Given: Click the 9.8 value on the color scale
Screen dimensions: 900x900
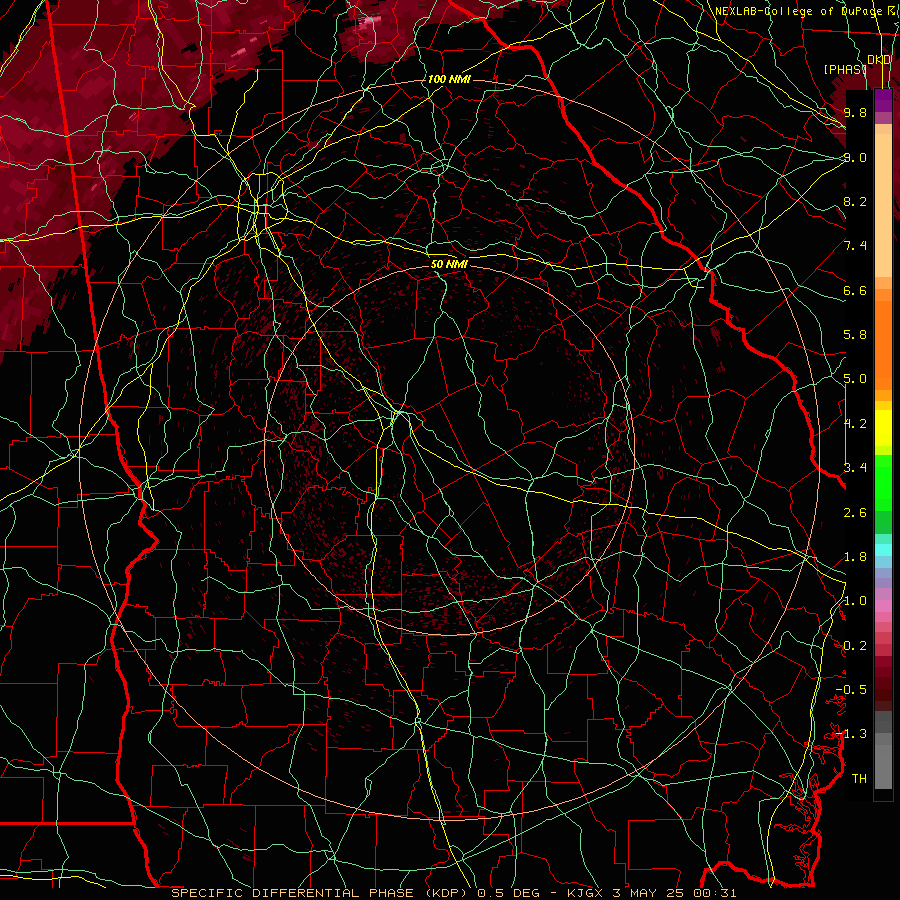Looking at the screenshot, I should [855, 112].
